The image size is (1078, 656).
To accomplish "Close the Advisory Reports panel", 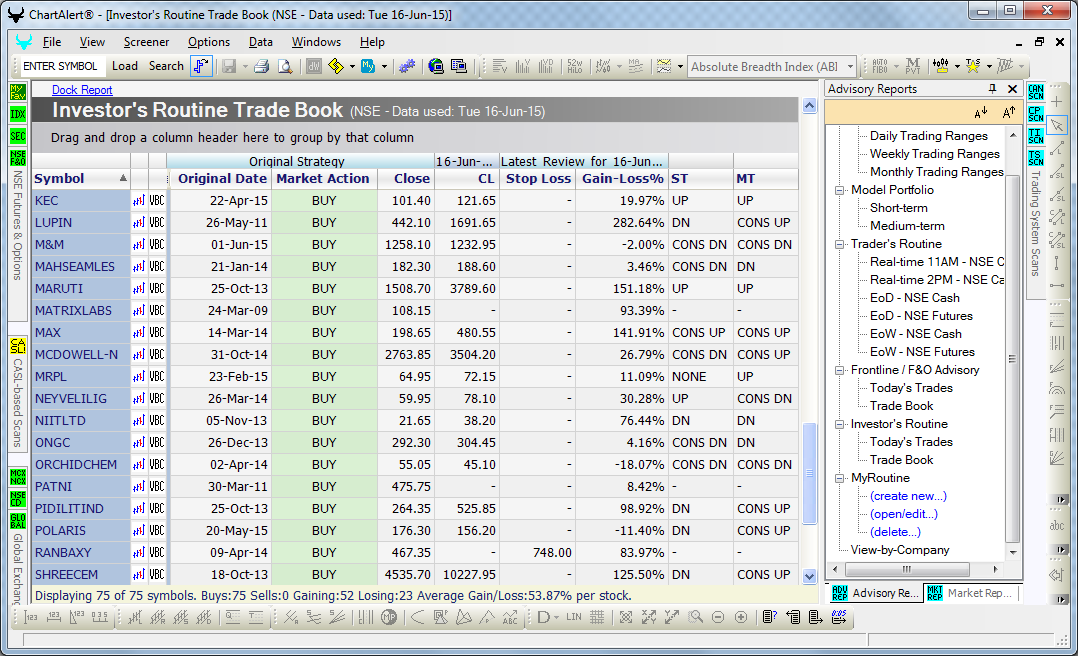I will [1012, 89].
